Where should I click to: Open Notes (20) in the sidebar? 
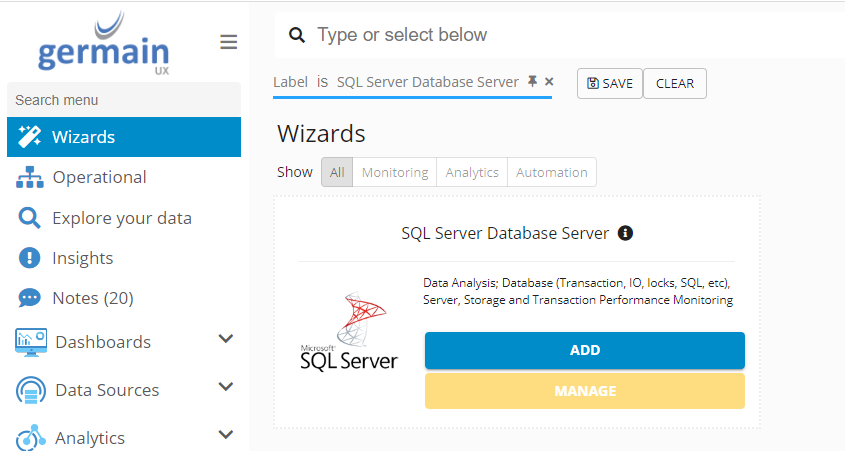click(x=92, y=298)
